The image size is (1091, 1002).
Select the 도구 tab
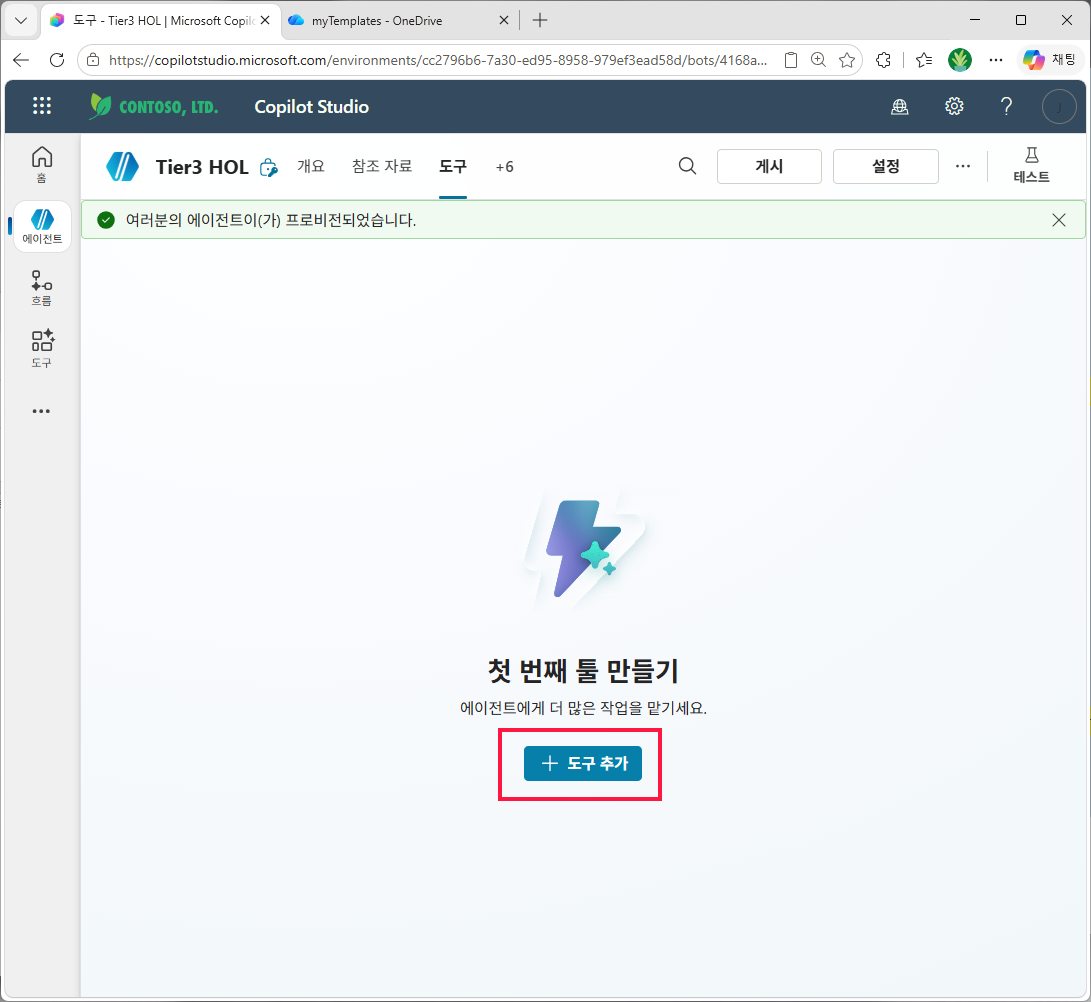click(453, 166)
